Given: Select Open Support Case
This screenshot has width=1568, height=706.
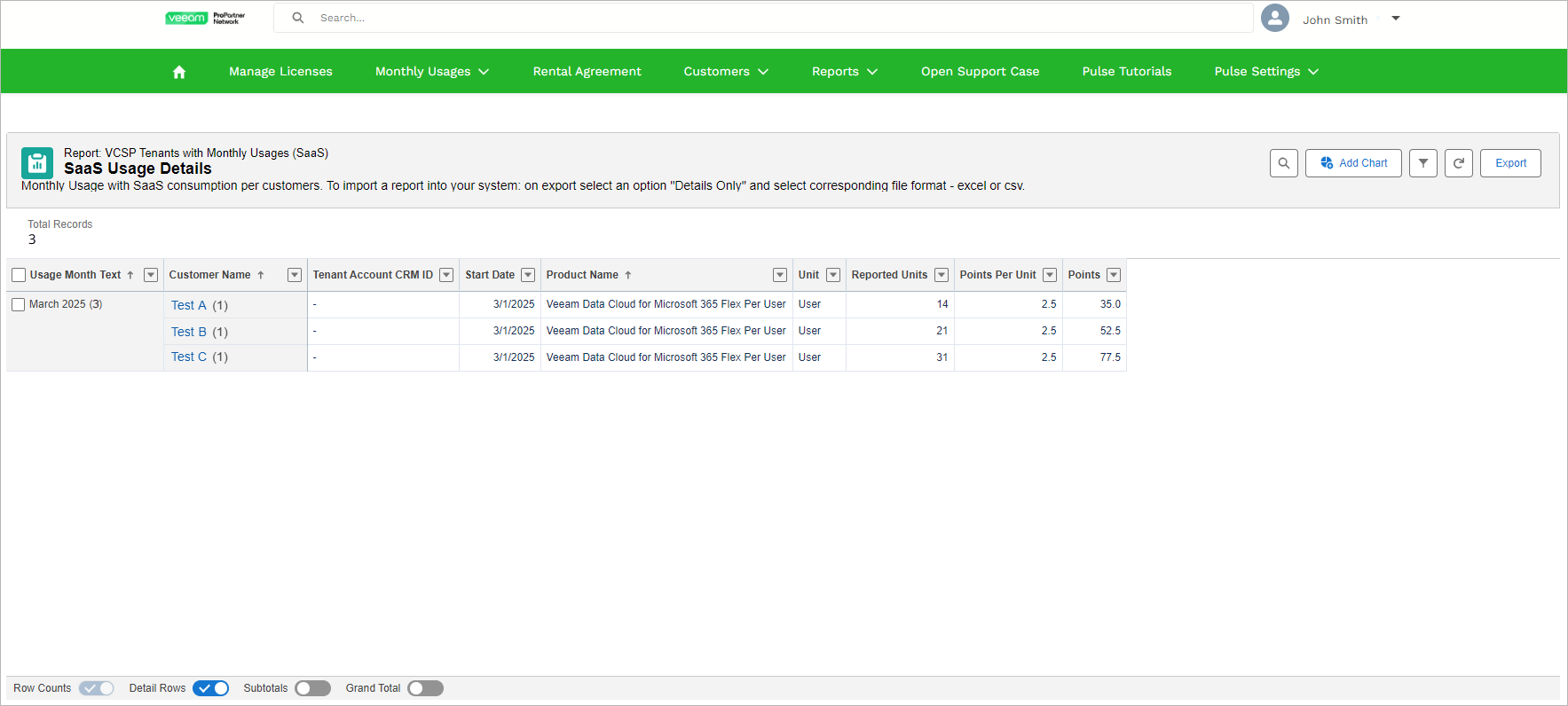Looking at the screenshot, I should [x=981, y=72].
